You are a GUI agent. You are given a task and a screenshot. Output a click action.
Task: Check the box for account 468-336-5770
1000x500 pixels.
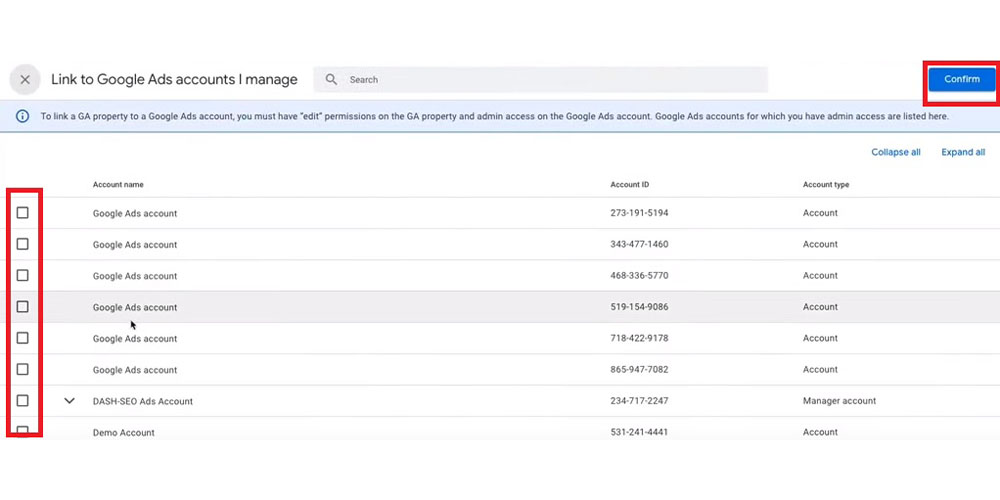point(22,276)
